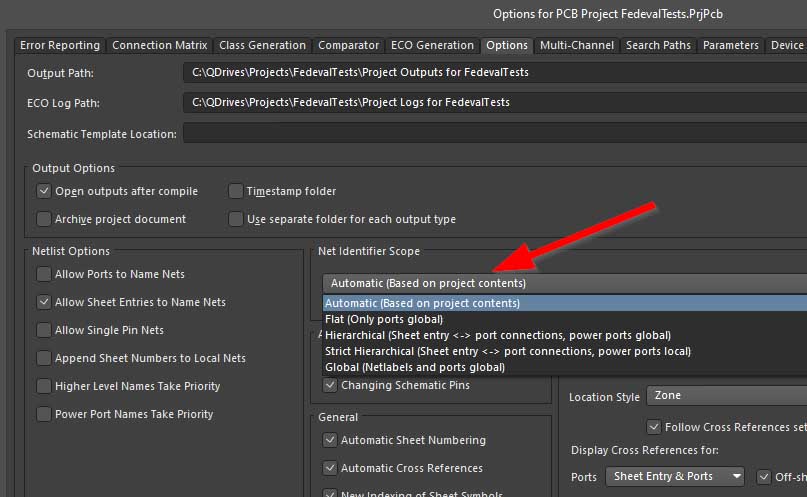Pick Global (Netlabels and ports global) option

point(415,367)
